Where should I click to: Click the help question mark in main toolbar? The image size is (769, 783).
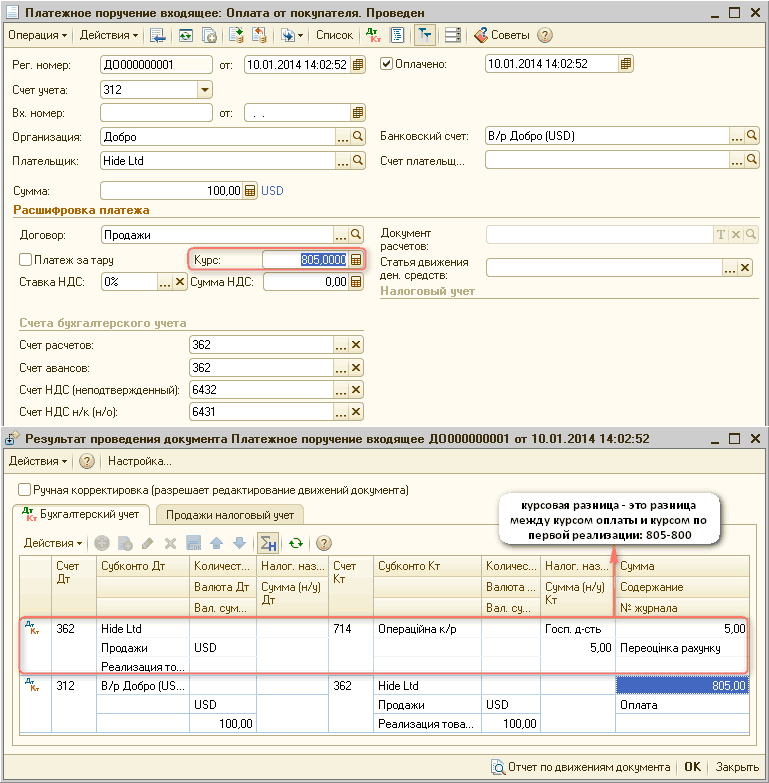545,35
